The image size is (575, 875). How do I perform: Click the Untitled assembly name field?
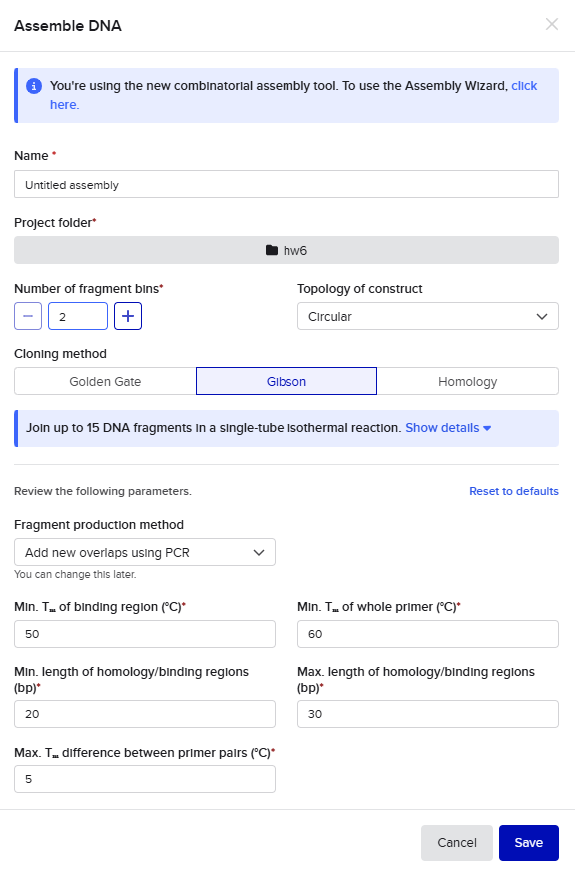[x=286, y=184]
